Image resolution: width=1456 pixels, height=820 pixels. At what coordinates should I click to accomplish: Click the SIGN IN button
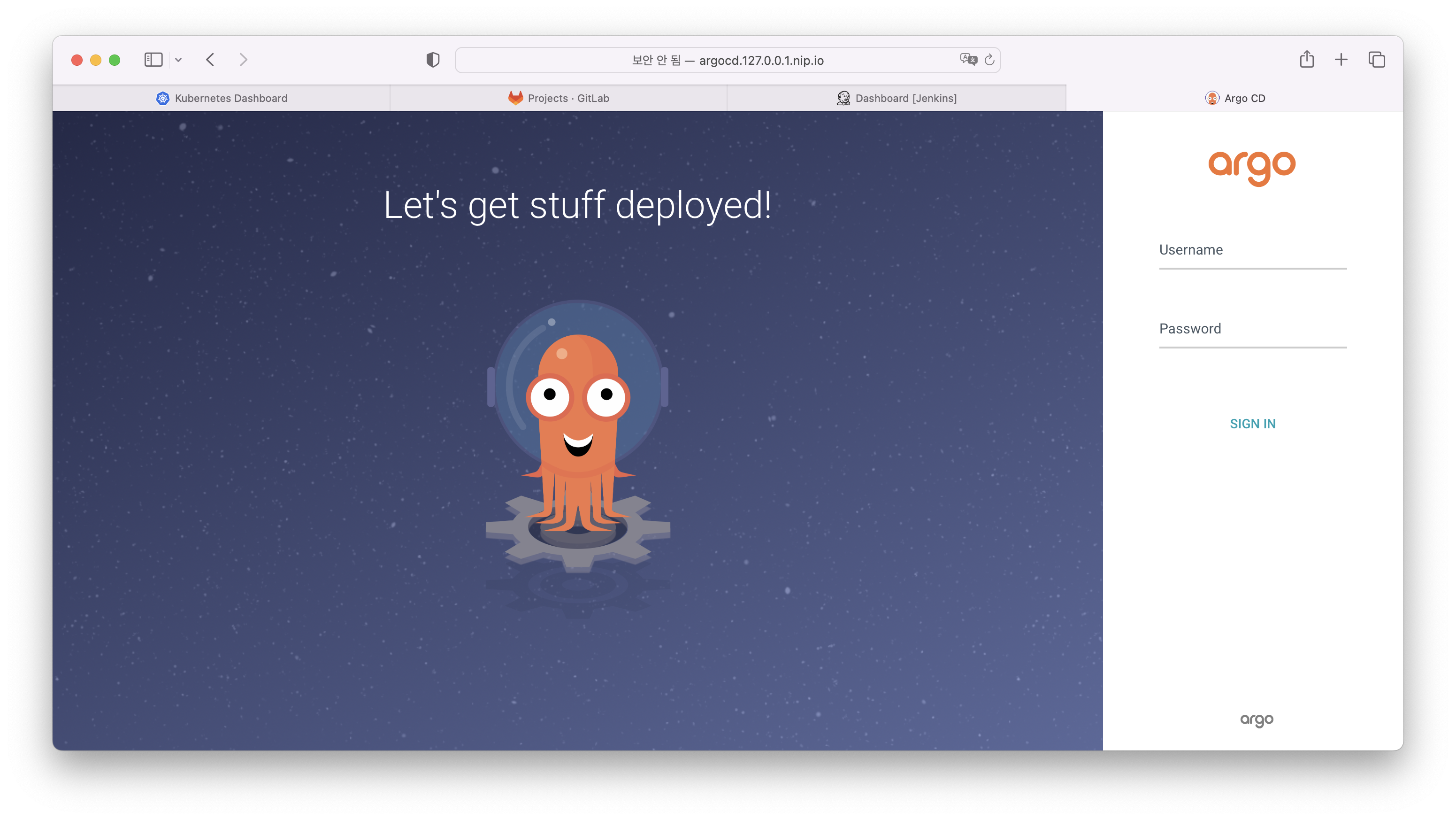coord(1252,424)
